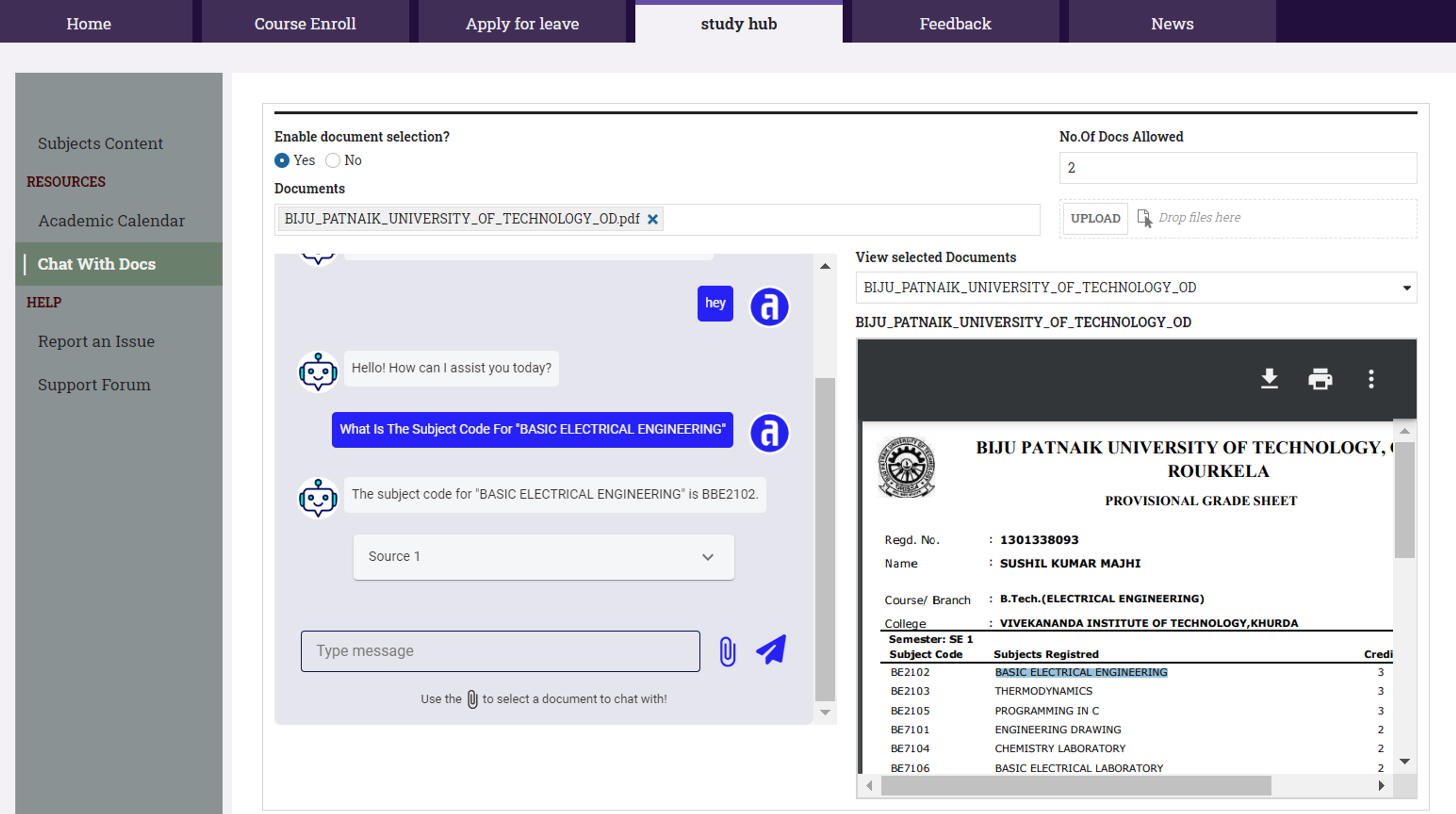Send the chat message
Screen dimensions: 1456x814
tap(771, 649)
